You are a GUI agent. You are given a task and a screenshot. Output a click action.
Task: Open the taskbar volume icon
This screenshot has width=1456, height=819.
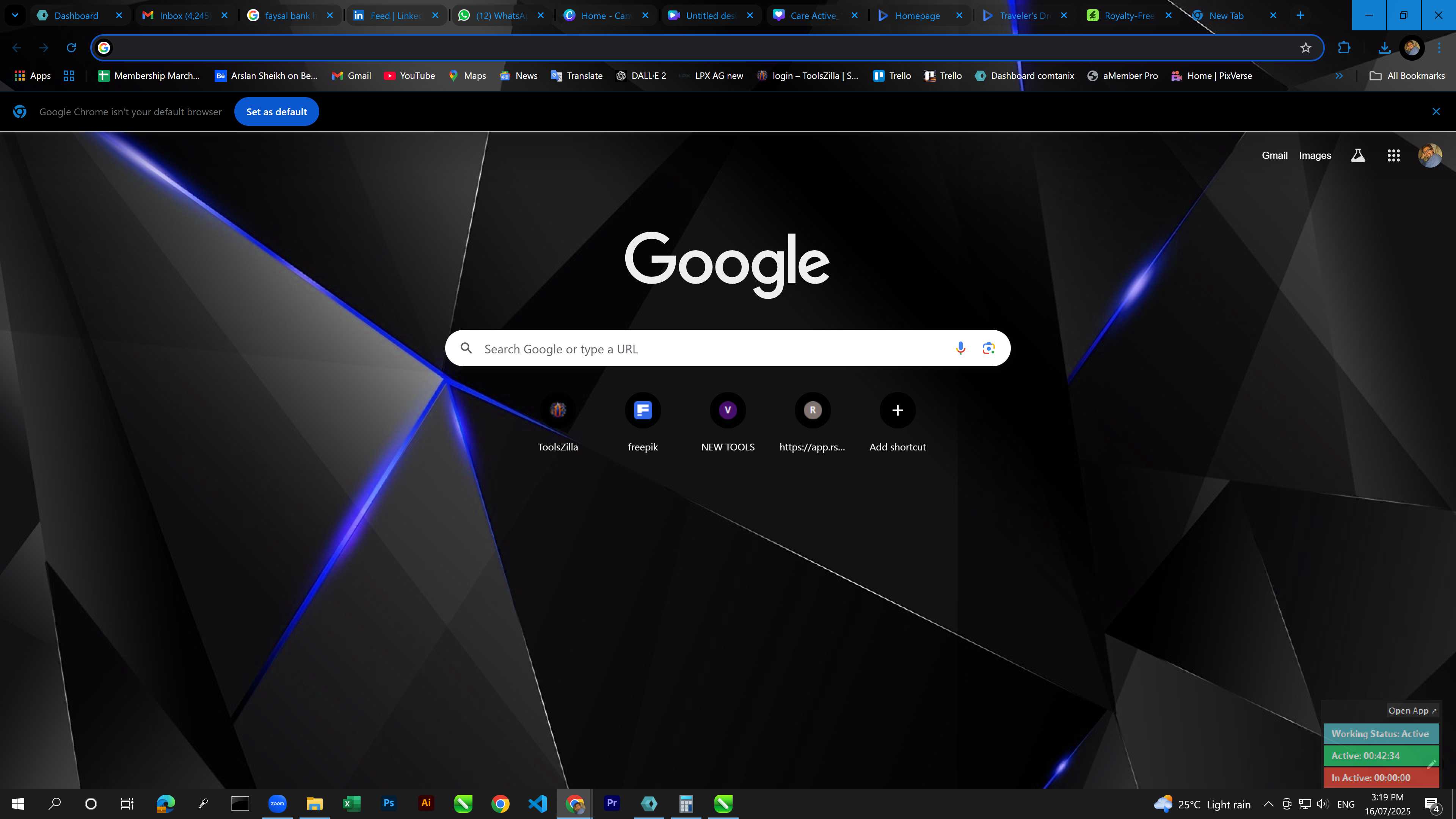[1323, 804]
